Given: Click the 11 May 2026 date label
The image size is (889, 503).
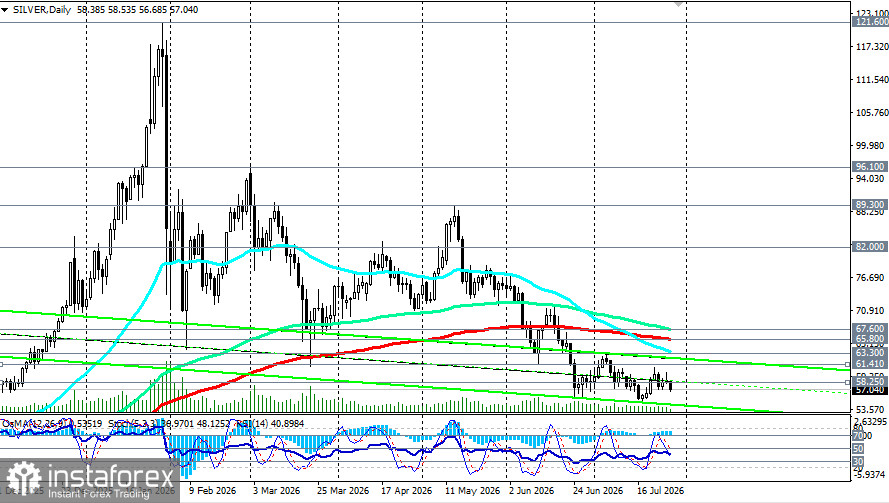Looking at the screenshot, I should point(472,491).
